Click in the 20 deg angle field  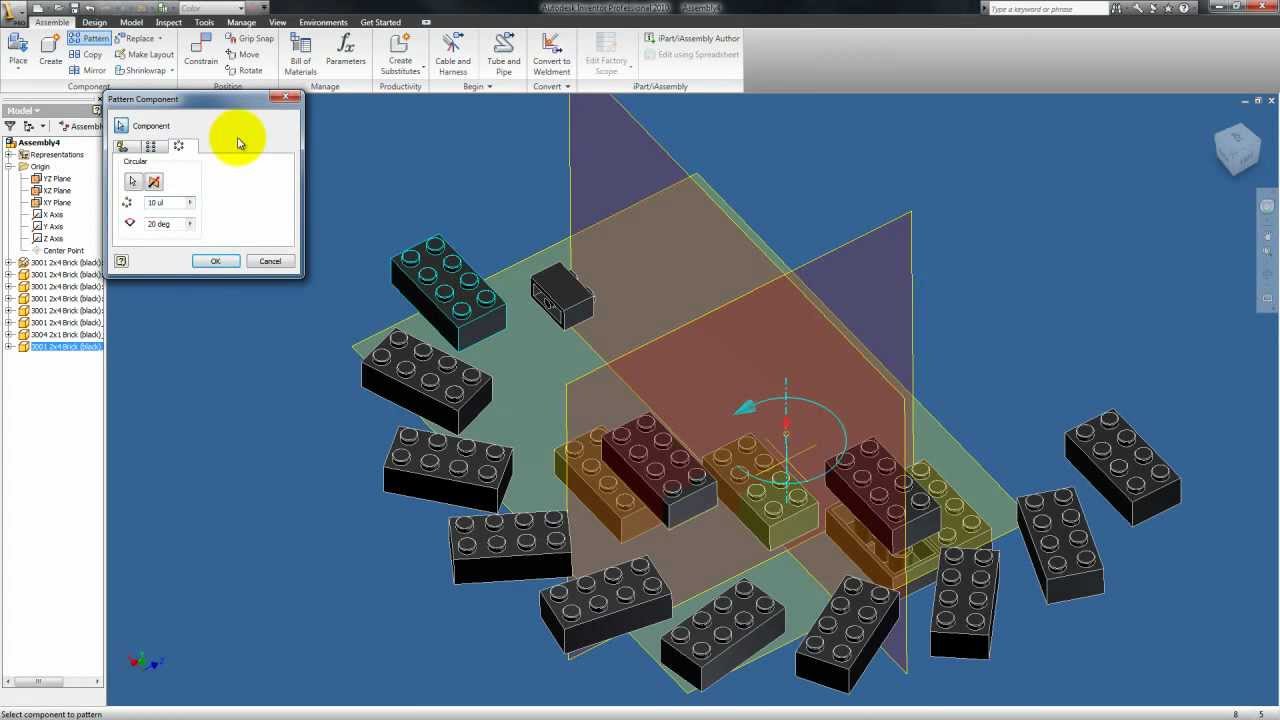(165, 224)
